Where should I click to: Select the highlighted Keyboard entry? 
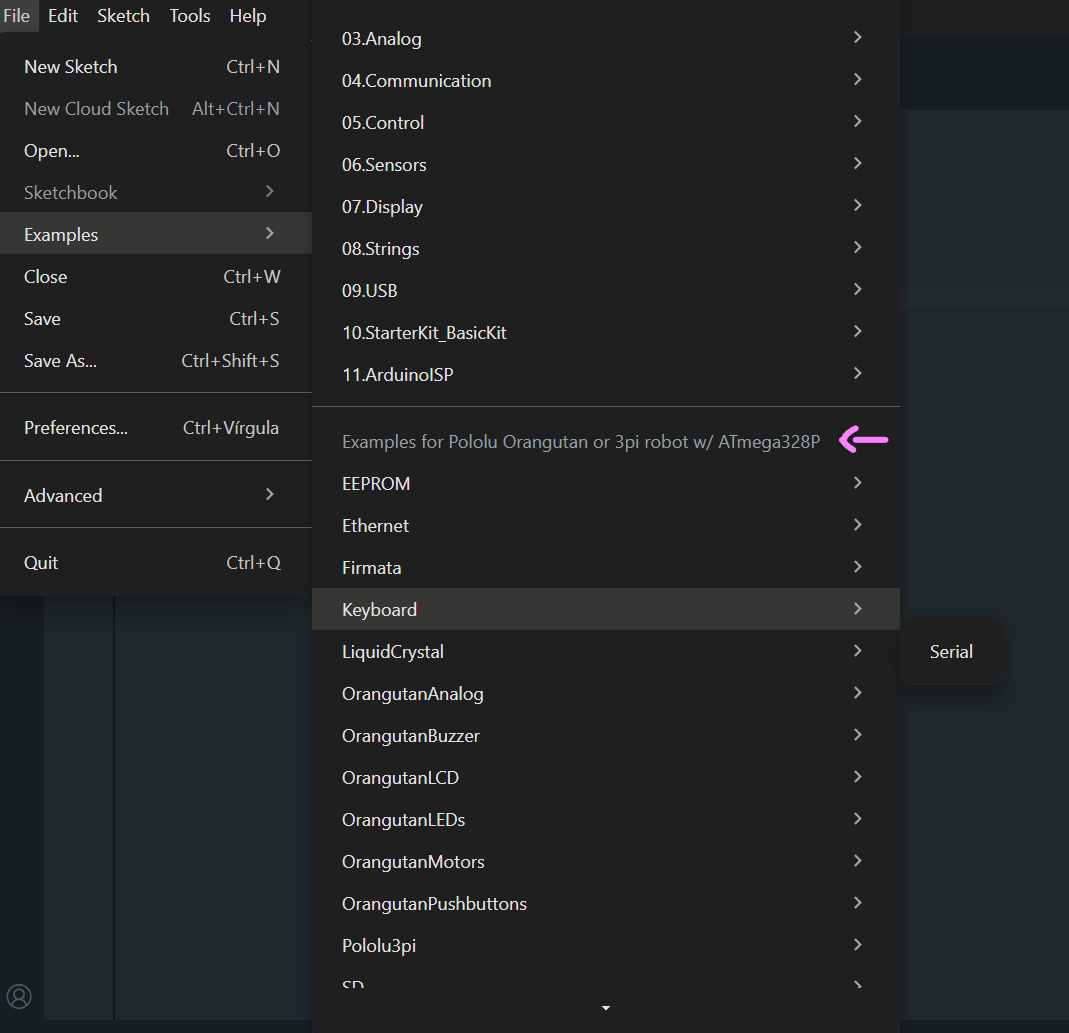click(605, 610)
